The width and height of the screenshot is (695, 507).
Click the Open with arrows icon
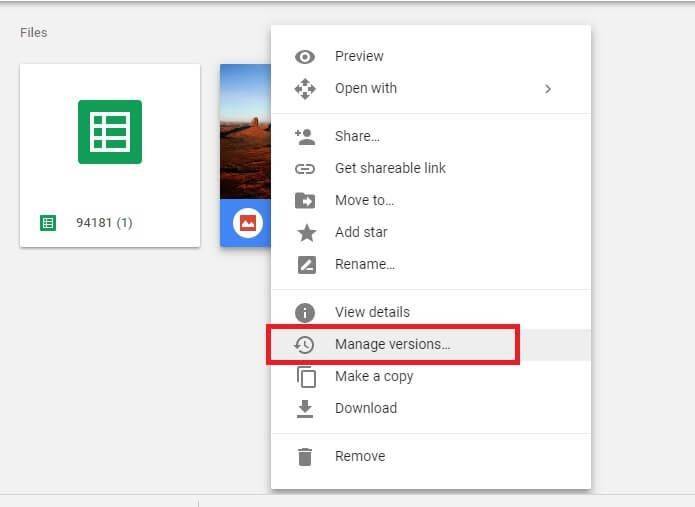(x=305, y=89)
